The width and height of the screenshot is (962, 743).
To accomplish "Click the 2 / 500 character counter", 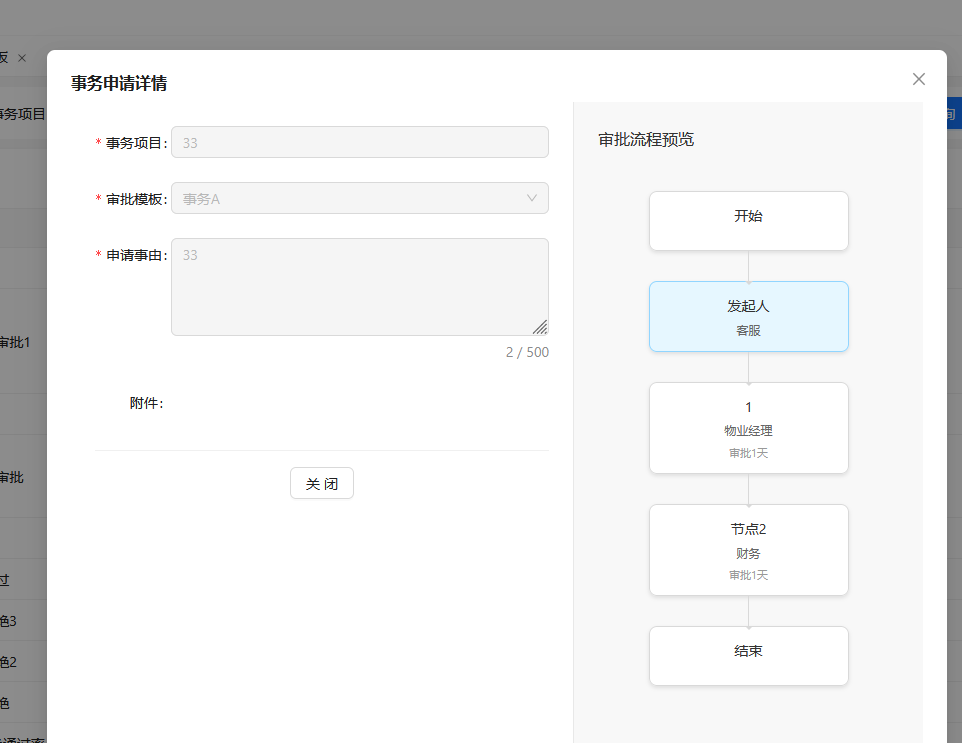I will pos(527,352).
